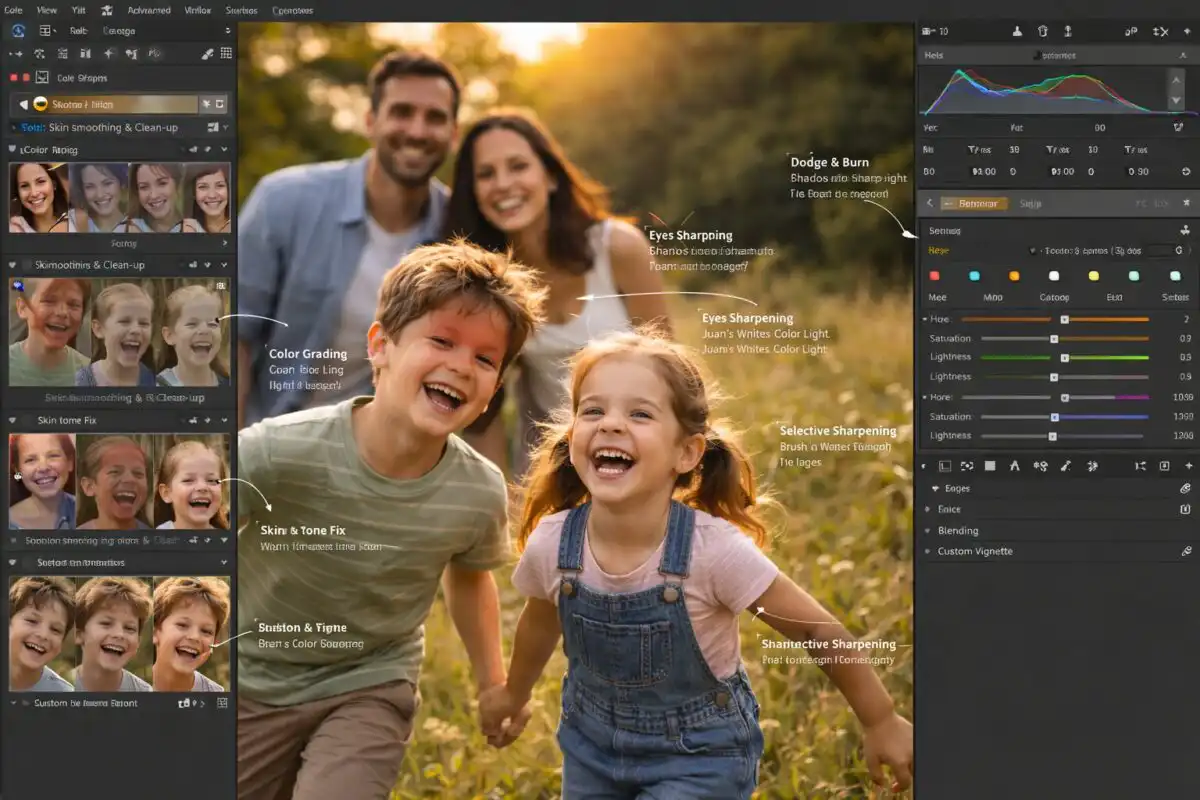Toggle the control beside the Custom preset row

(185, 703)
